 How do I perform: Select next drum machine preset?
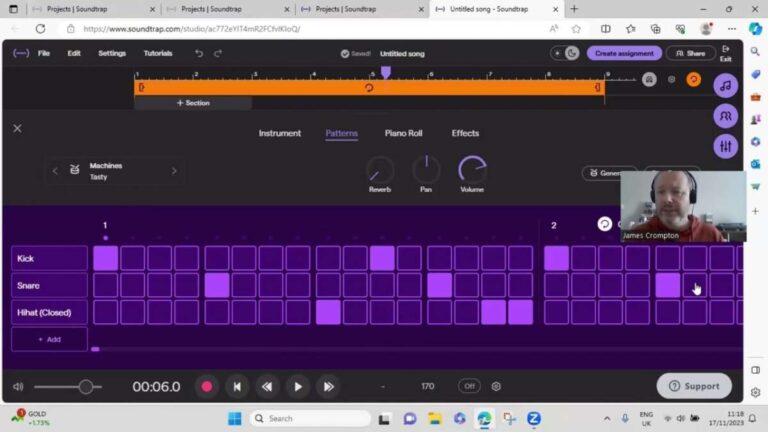(174, 171)
